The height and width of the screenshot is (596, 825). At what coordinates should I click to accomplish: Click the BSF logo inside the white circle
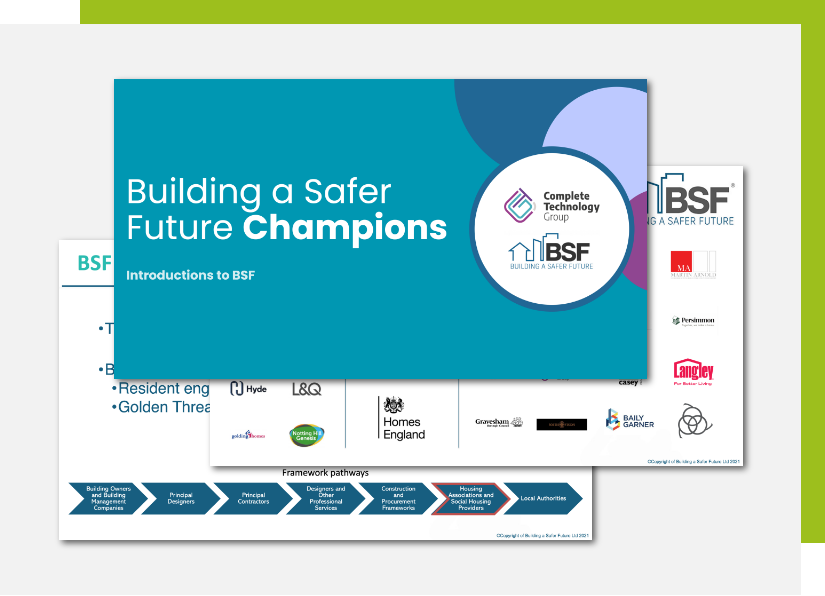(x=551, y=253)
